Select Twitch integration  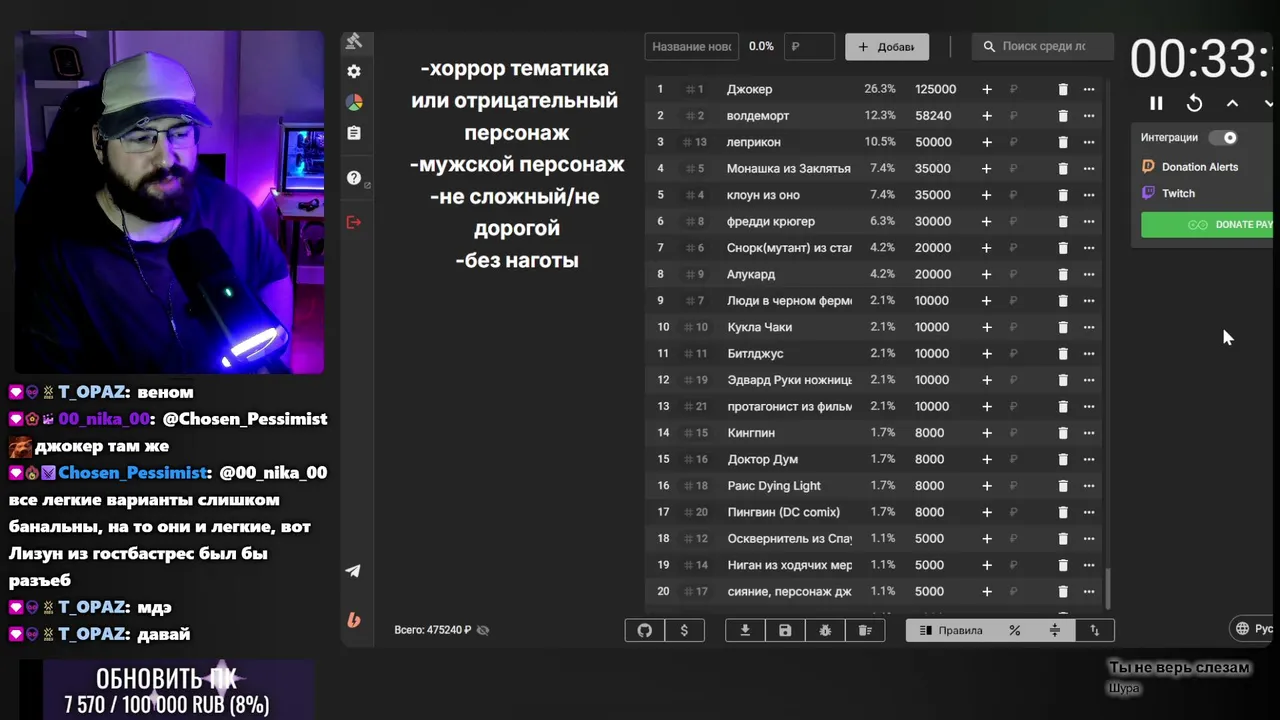coord(1169,193)
